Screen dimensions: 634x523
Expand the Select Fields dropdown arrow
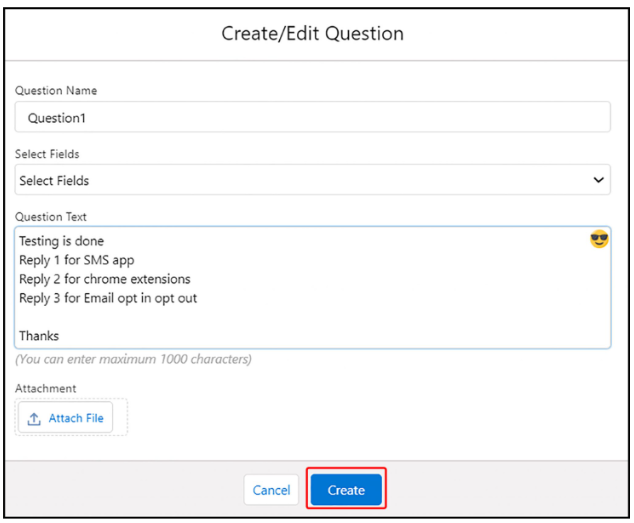click(x=599, y=181)
